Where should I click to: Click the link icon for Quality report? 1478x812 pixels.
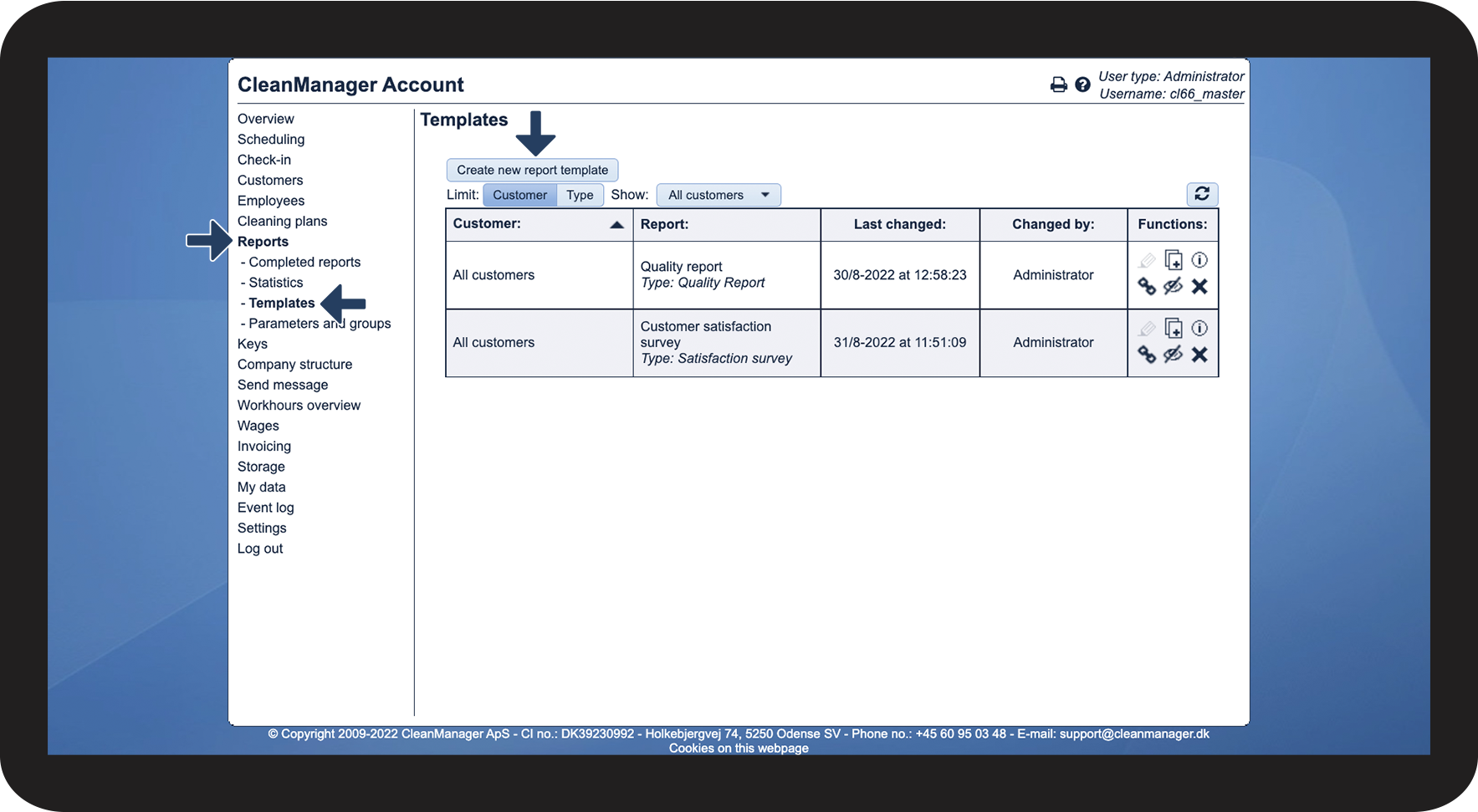coord(1147,287)
